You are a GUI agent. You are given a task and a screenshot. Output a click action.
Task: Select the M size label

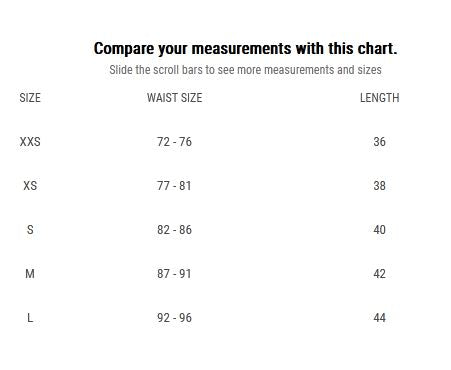[30, 274]
